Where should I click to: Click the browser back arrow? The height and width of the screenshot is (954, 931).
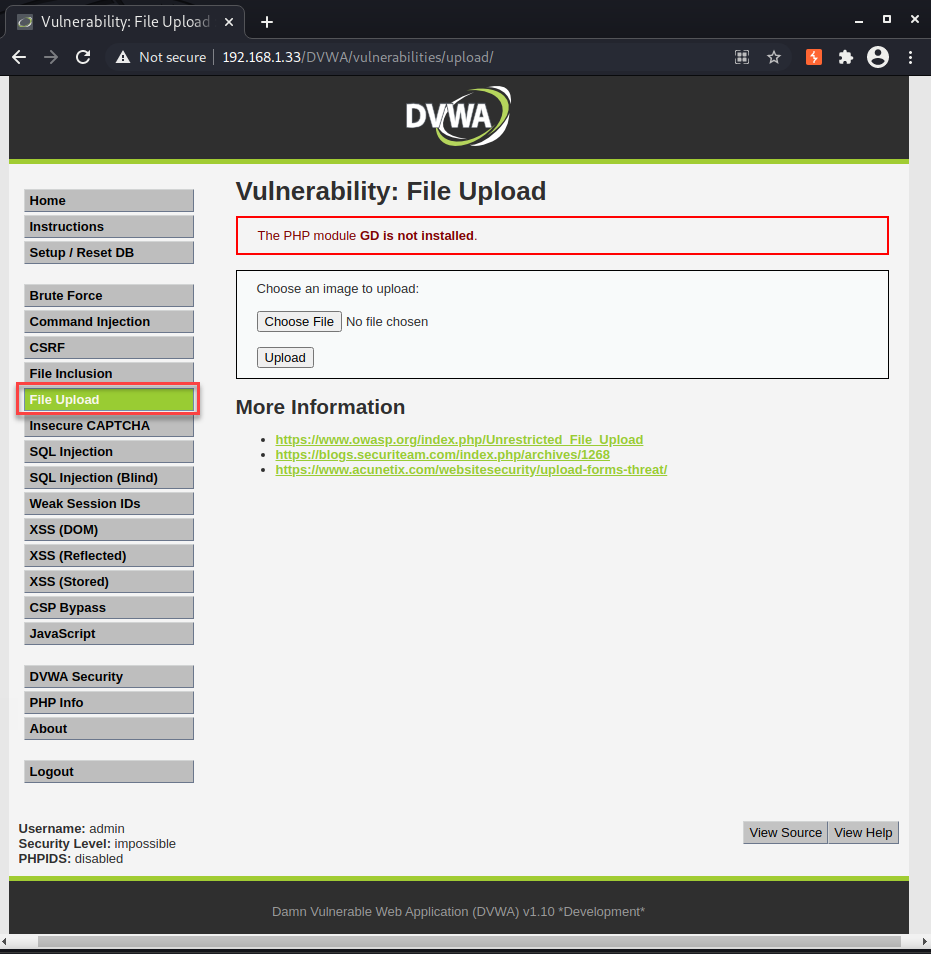19,57
